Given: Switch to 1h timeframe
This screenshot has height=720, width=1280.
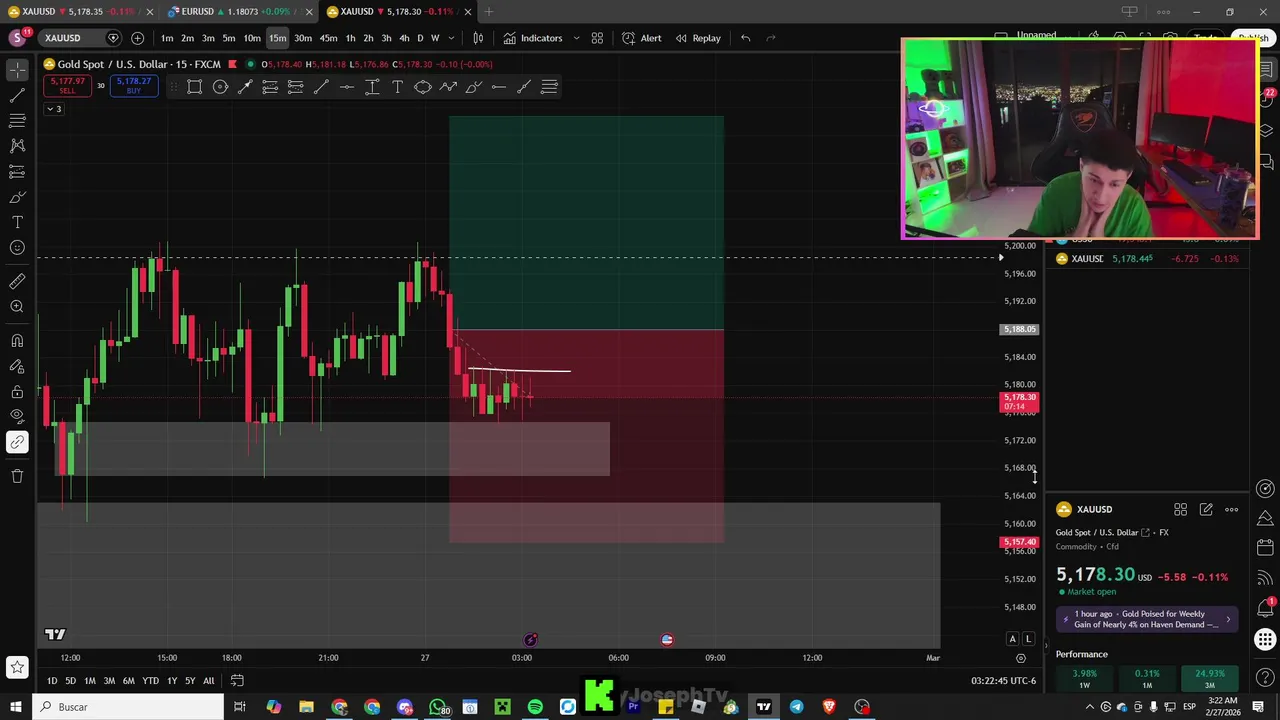Looking at the screenshot, I should (350, 38).
